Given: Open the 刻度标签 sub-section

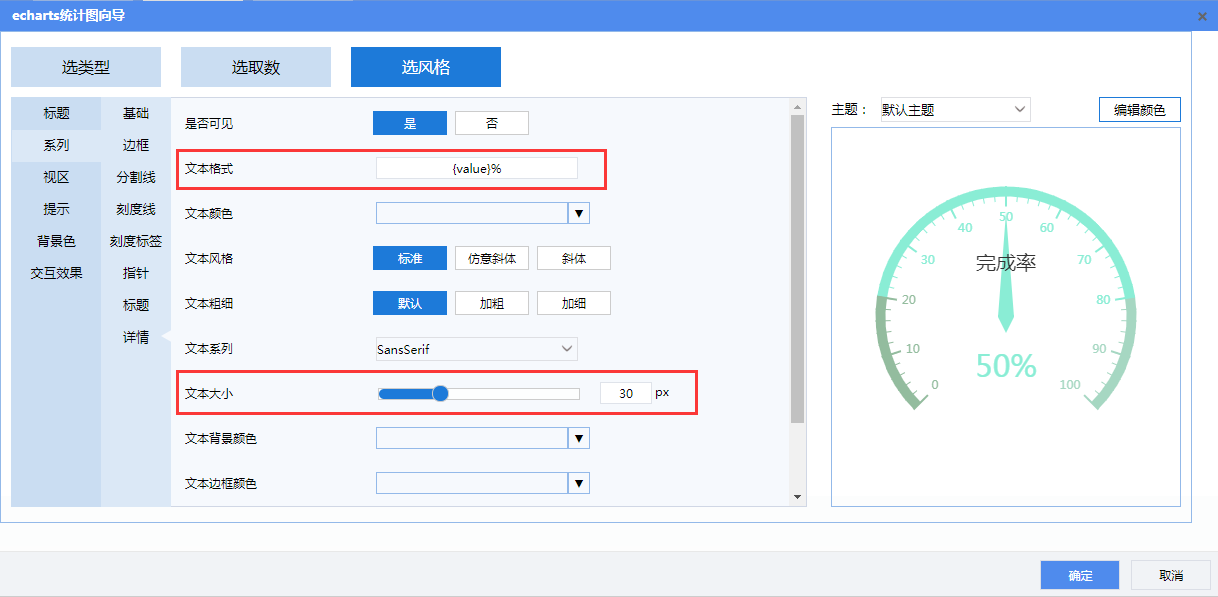Looking at the screenshot, I should 136,241.
